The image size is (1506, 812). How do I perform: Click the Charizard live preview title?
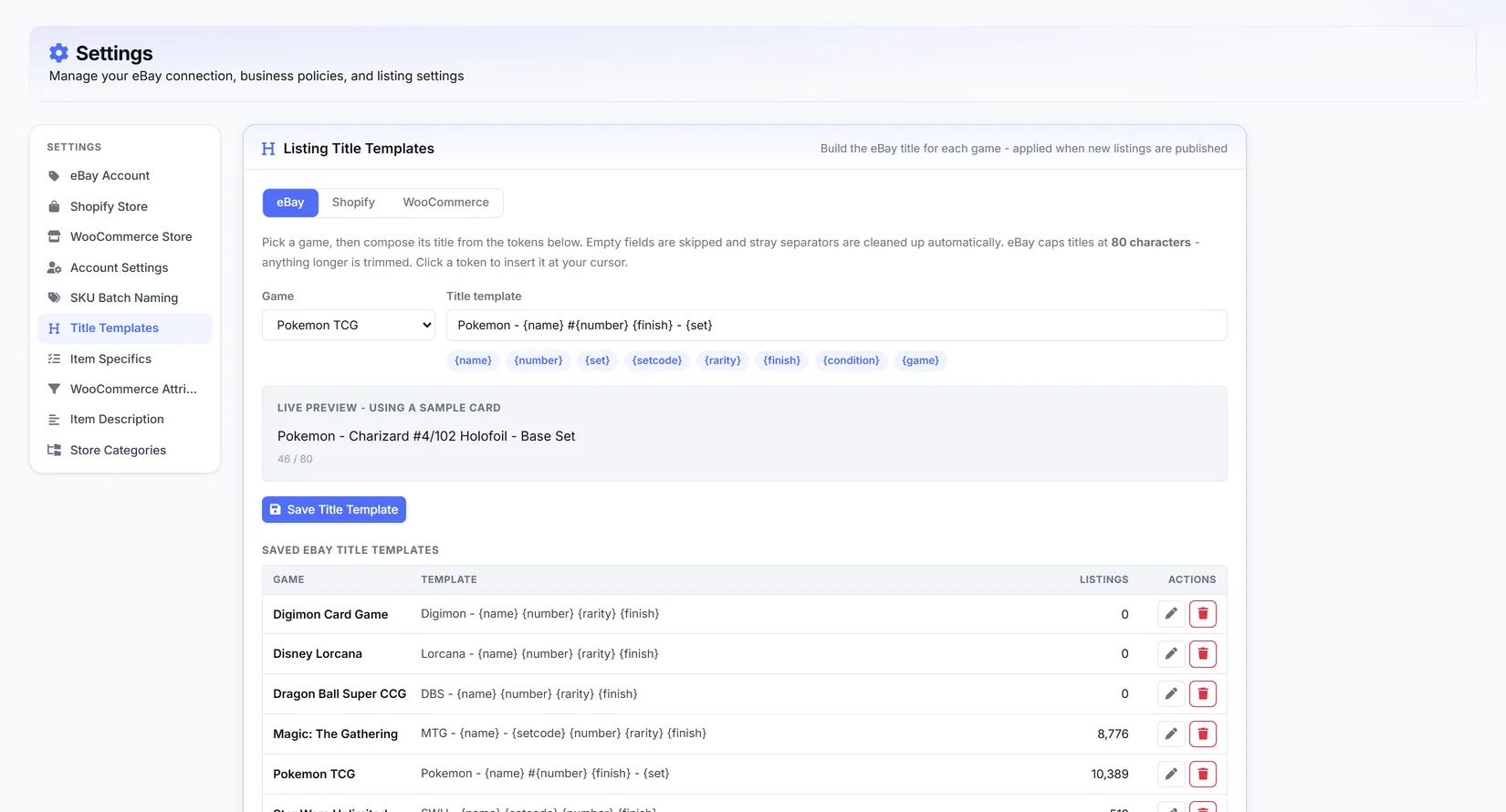tap(426, 437)
